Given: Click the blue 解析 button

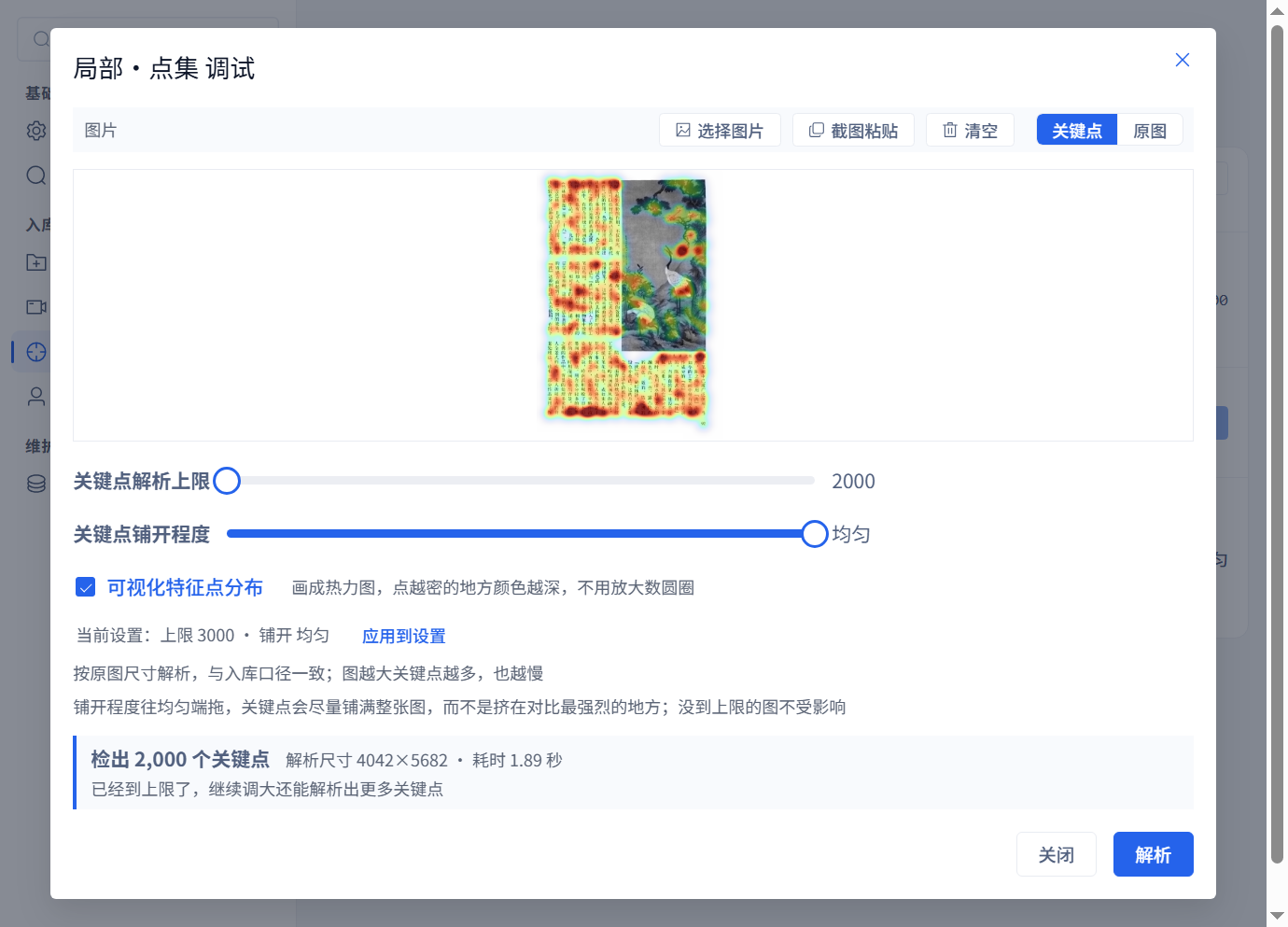Looking at the screenshot, I should point(1154,854).
